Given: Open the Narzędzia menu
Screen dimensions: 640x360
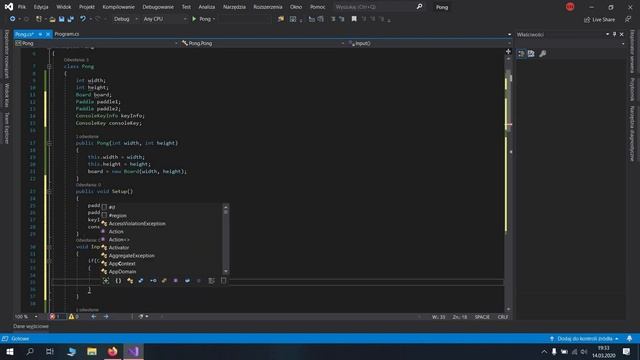Looking at the screenshot, I should [x=234, y=7].
